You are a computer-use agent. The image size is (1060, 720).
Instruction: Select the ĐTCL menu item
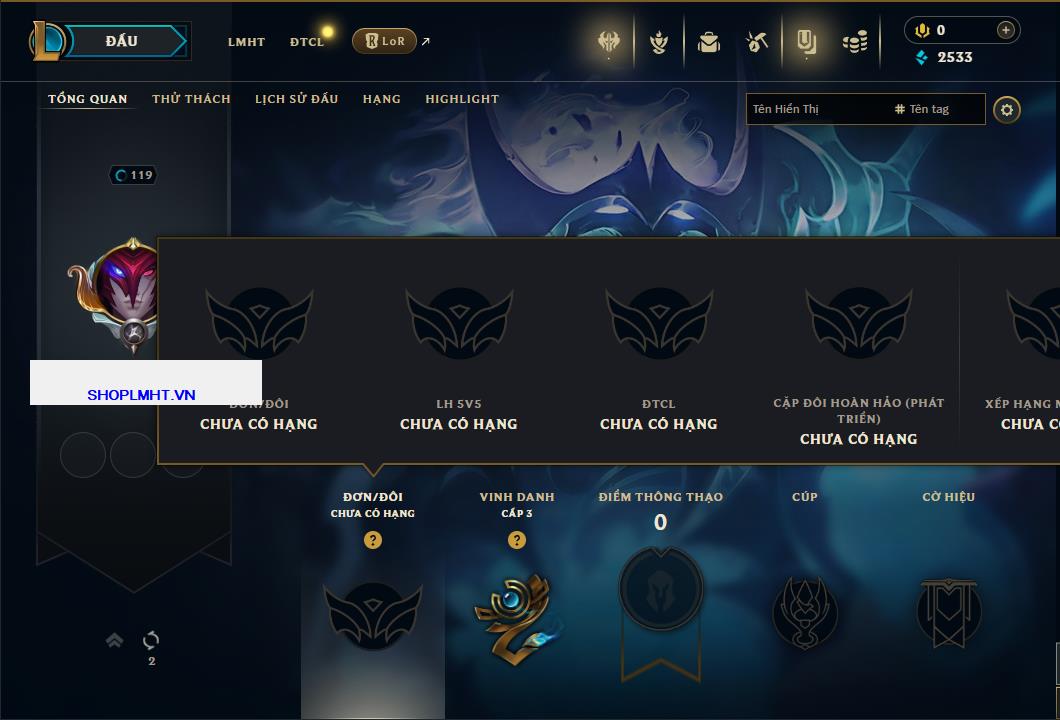(x=307, y=42)
